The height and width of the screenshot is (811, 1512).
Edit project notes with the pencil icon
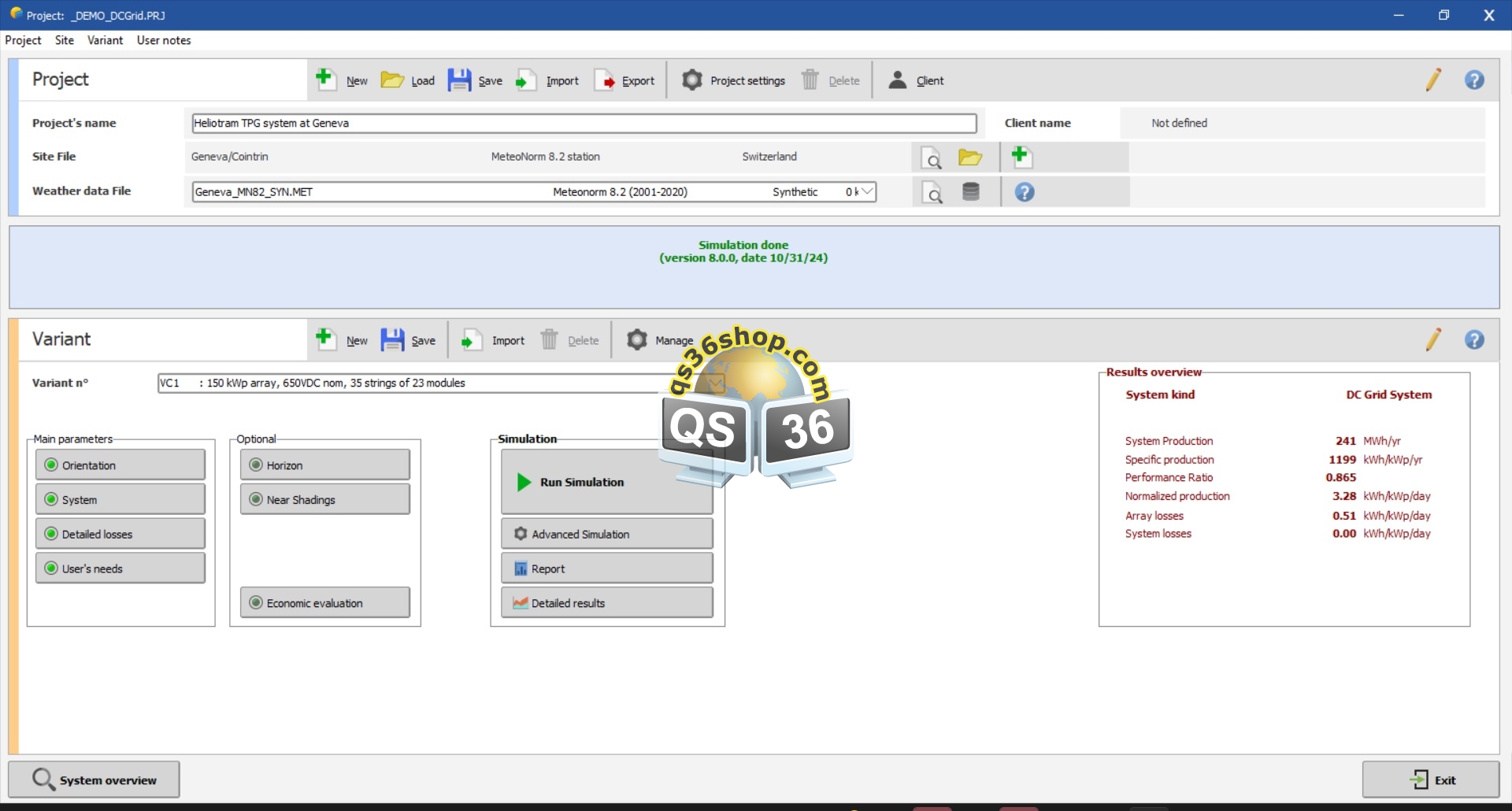point(1433,80)
